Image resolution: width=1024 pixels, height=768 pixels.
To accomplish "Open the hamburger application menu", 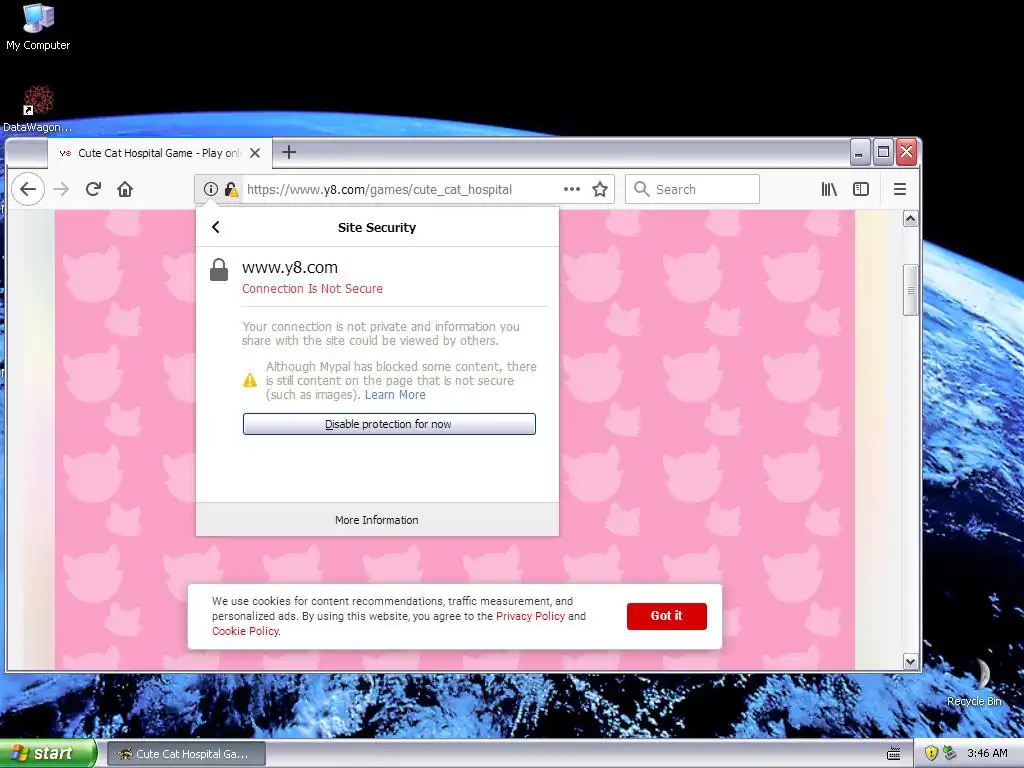I will click(900, 189).
